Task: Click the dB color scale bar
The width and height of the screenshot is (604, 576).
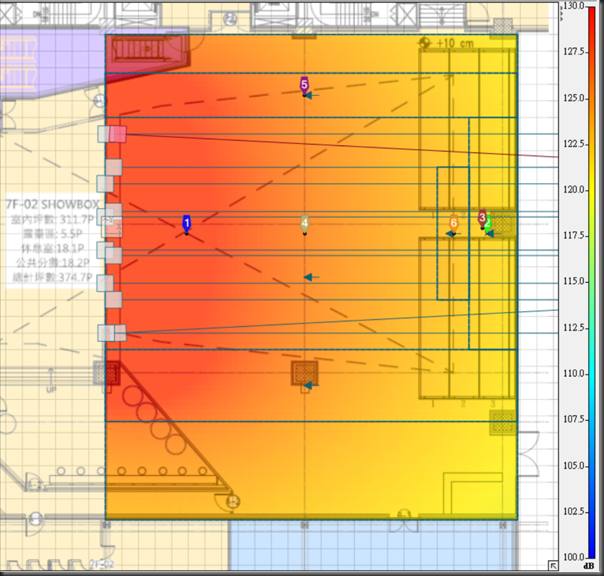Action: tap(591, 282)
